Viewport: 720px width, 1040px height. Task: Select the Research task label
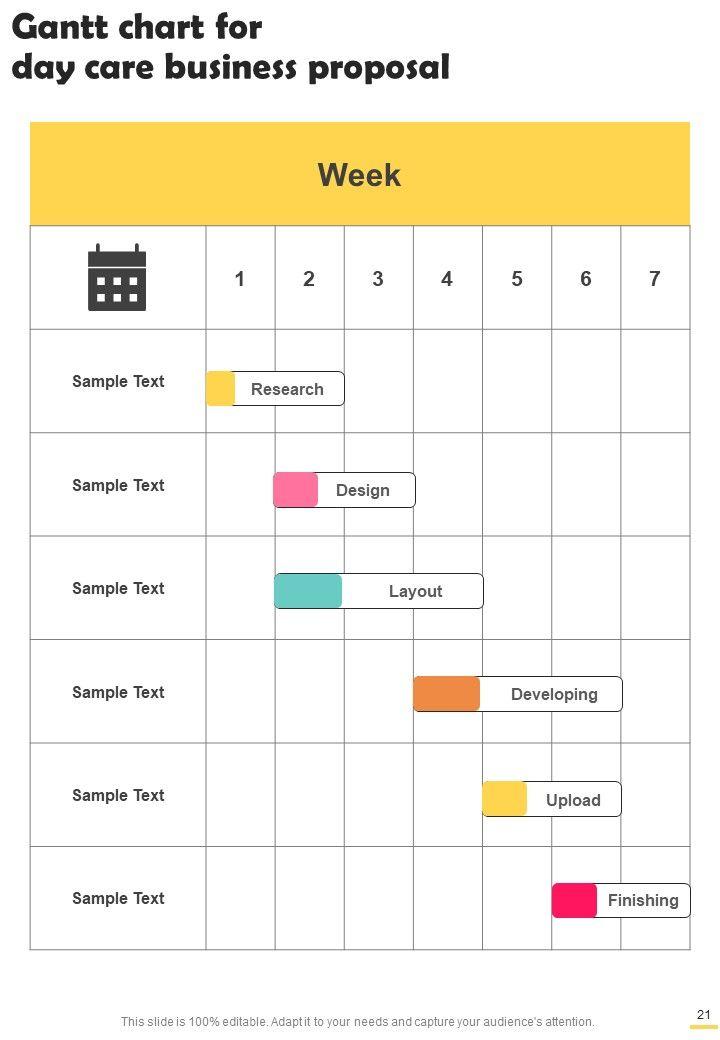pyautogui.click(x=287, y=389)
